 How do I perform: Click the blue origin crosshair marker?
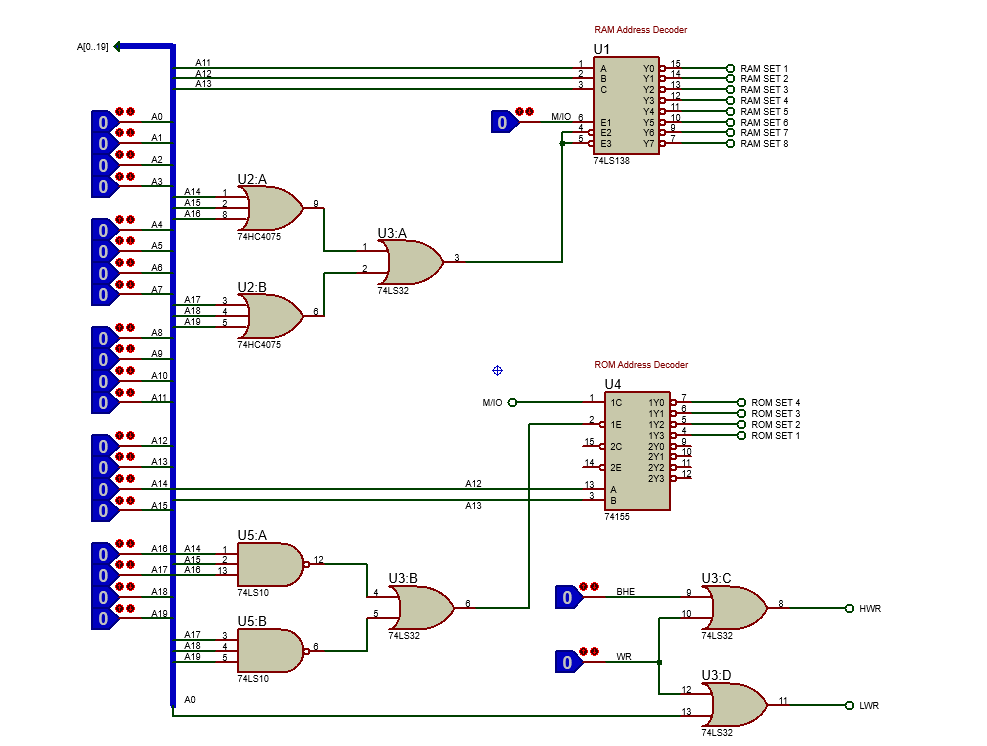click(497, 370)
